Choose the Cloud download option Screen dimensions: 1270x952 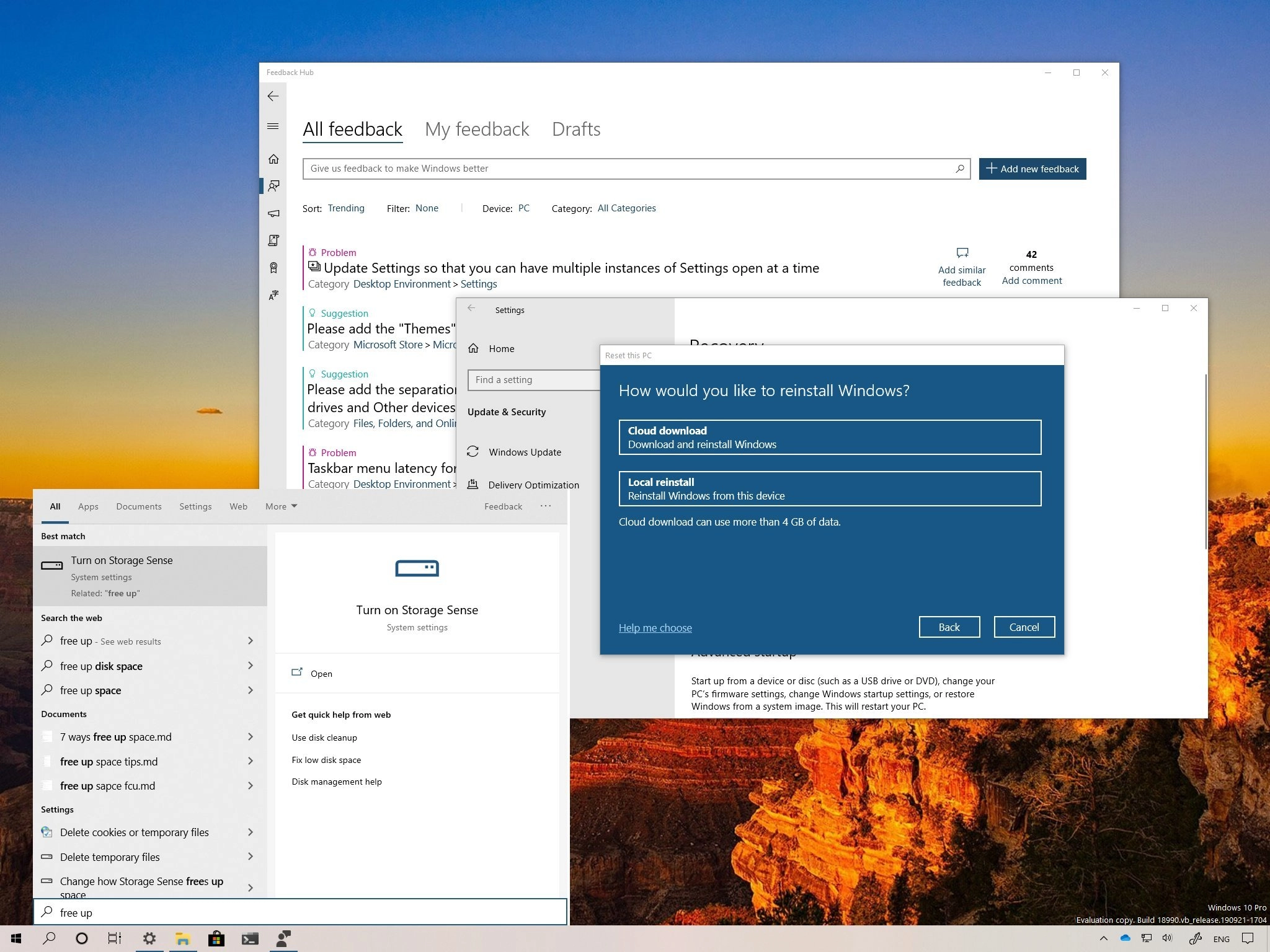coord(830,438)
